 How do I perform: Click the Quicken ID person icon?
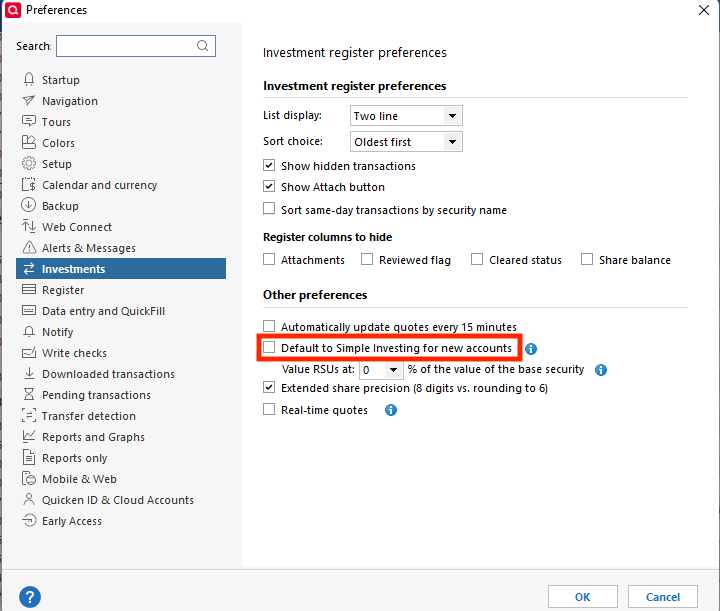click(x=29, y=499)
